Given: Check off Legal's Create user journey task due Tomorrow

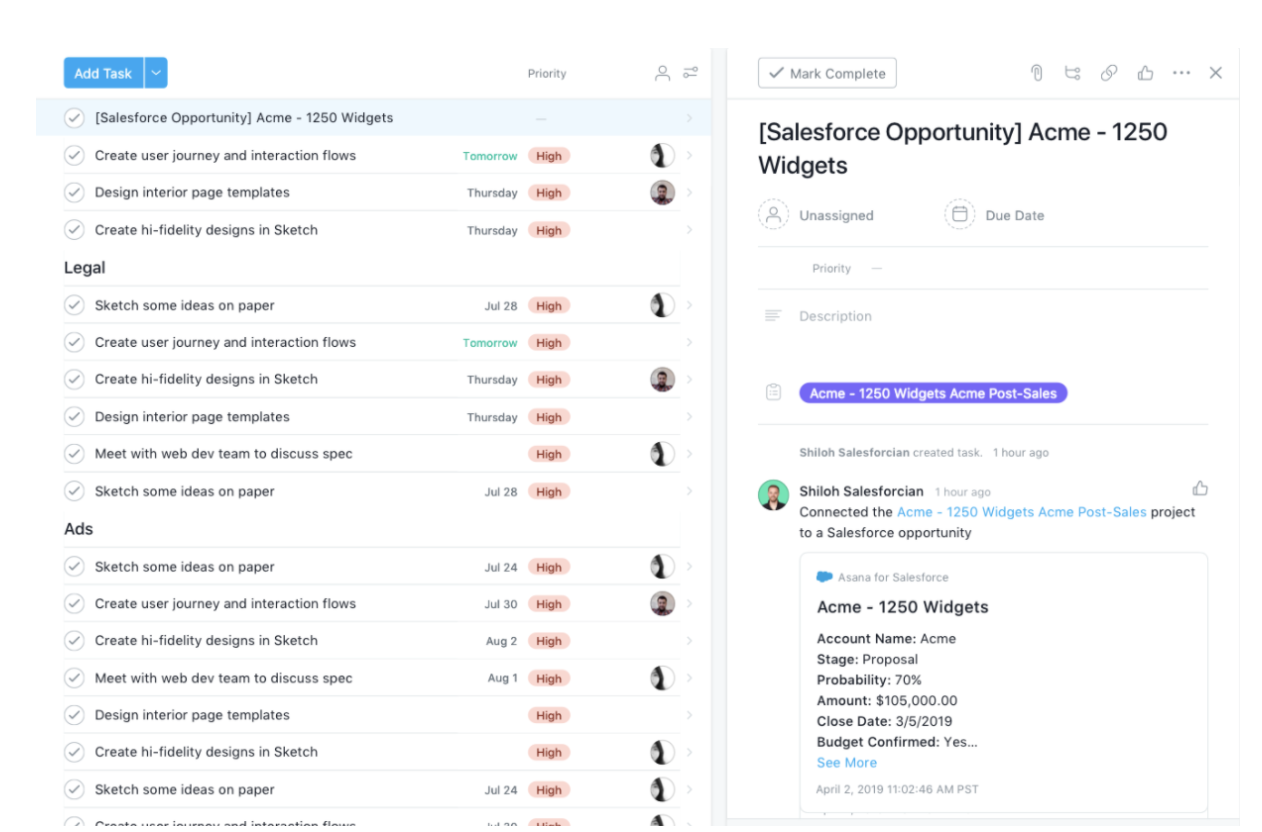Looking at the screenshot, I should click(x=74, y=342).
